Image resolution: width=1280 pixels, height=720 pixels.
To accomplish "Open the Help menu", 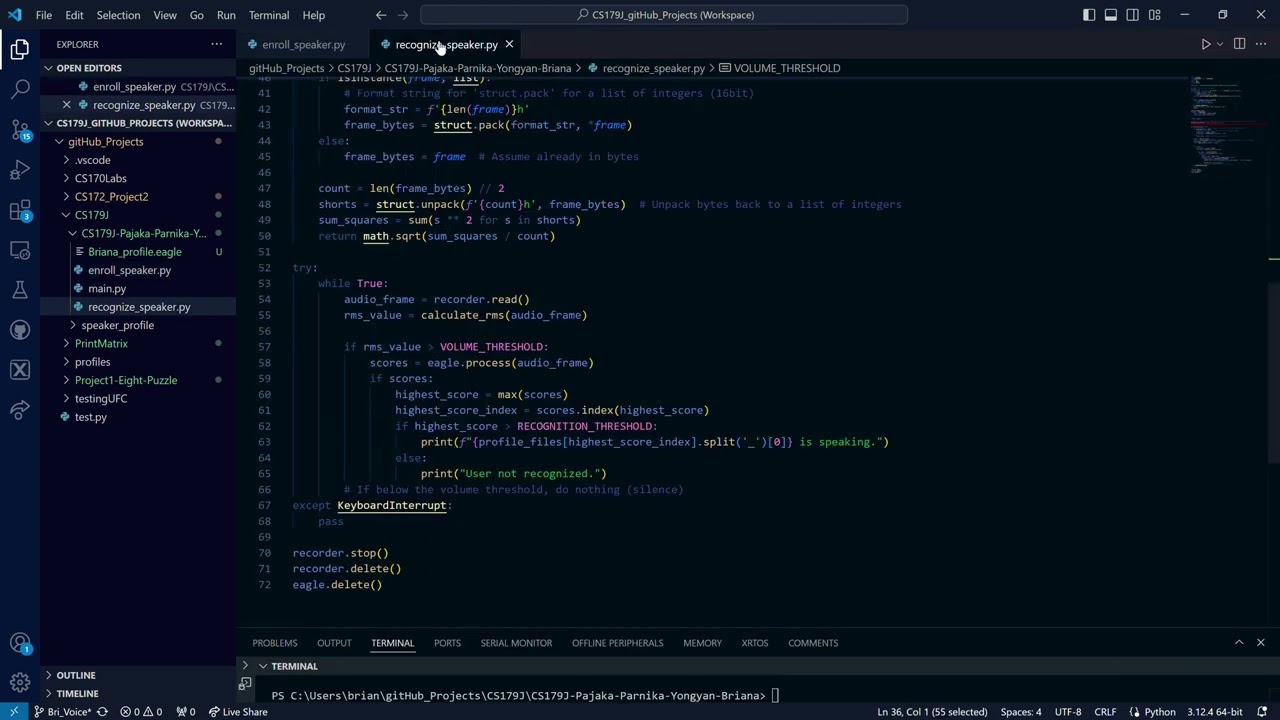I will [x=314, y=15].
